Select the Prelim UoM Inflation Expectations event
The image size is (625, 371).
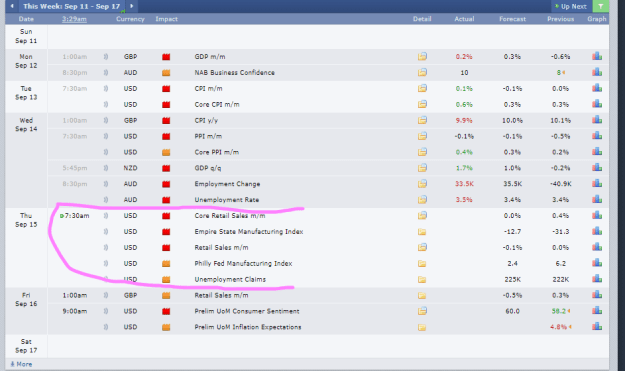click(x=248, y=327)
